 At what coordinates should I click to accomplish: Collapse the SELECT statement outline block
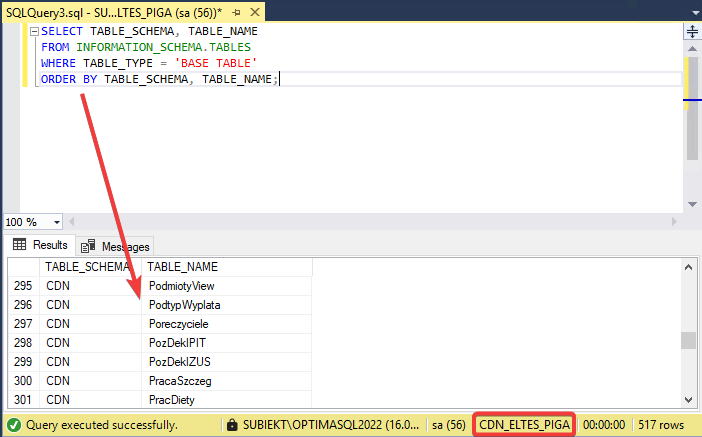(x=34, y=31)
